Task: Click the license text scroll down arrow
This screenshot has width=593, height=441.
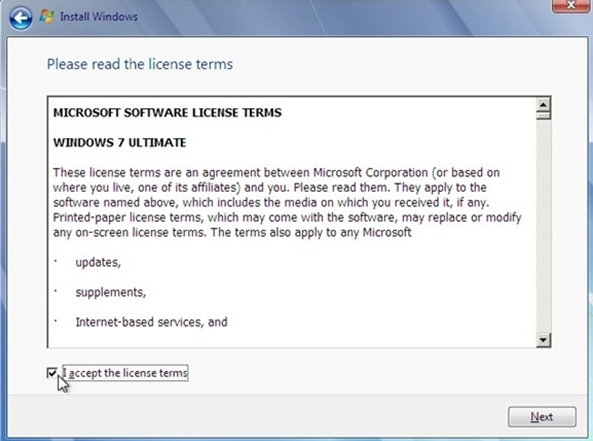Action: [543, 340]
